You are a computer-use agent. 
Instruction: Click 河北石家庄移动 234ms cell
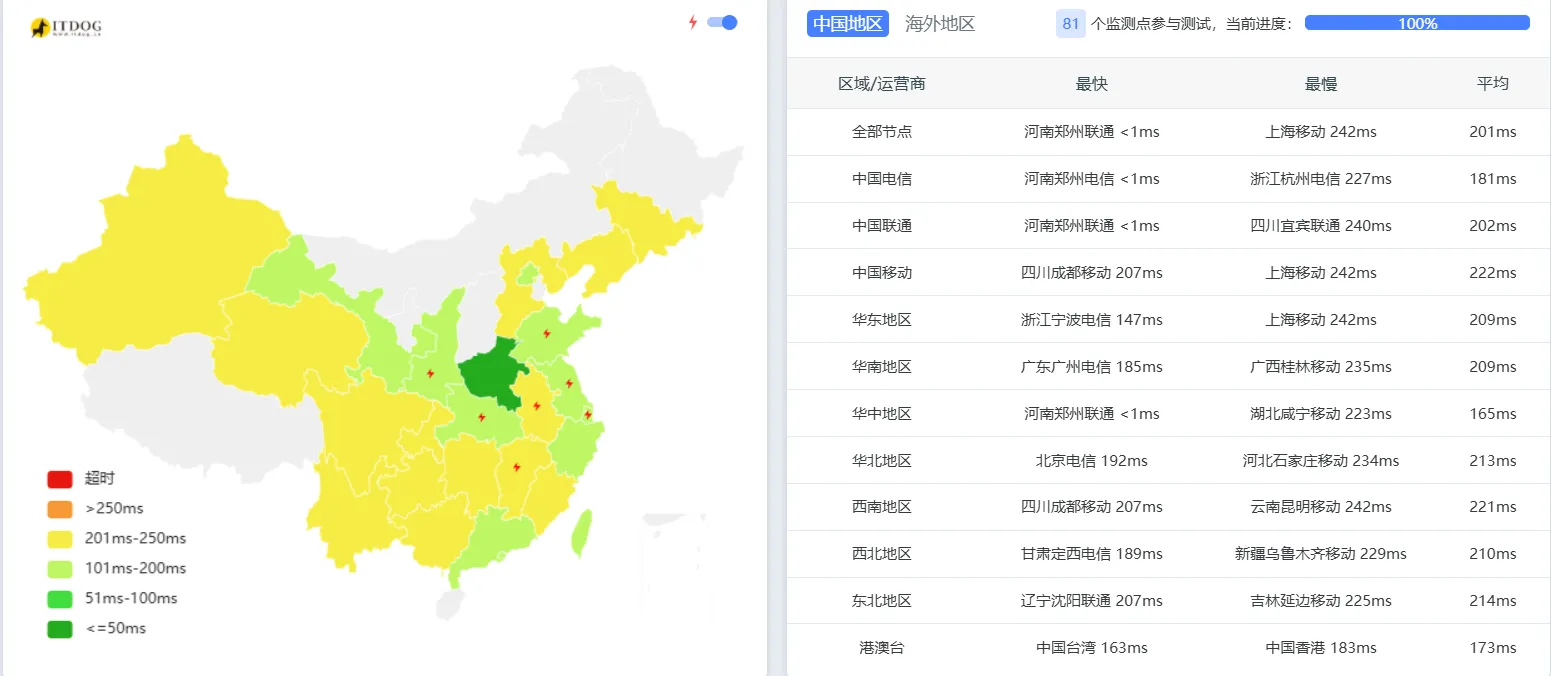click(1321, 461)
